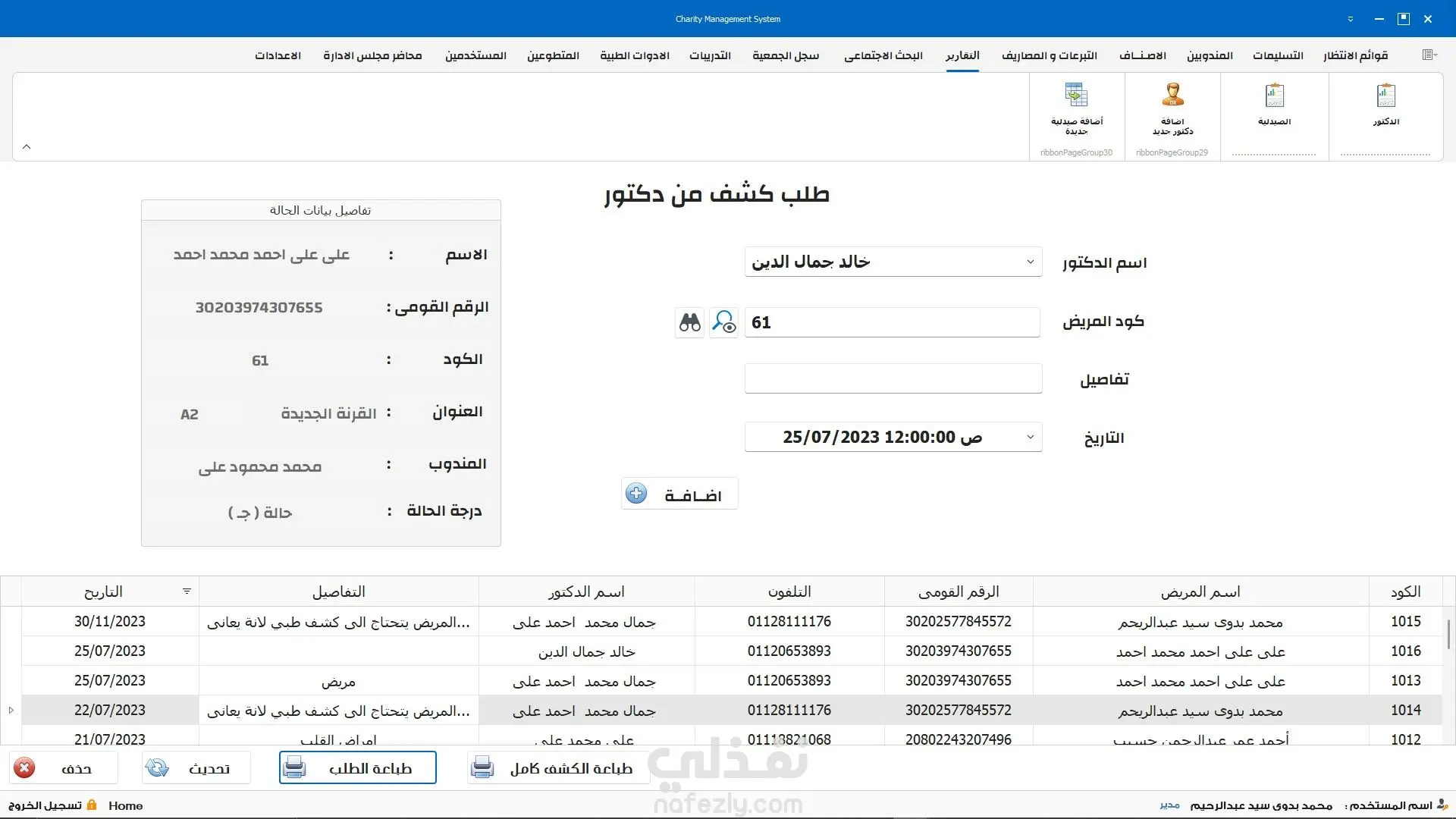Open the date column filter icon
This screenshot has height=819, width=1456.
point(187,591)
